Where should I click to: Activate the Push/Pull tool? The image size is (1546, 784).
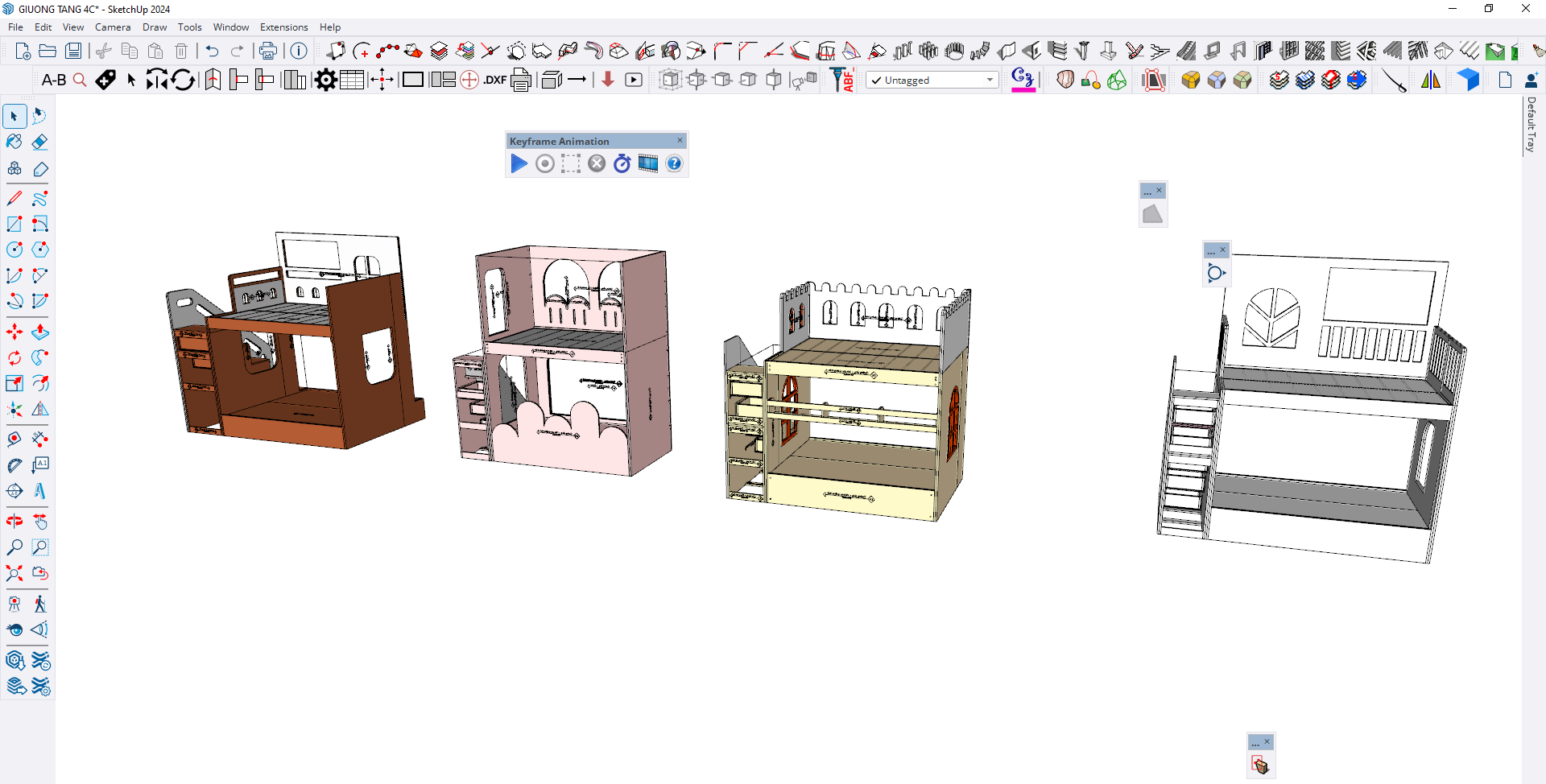(x=39, y=332)
